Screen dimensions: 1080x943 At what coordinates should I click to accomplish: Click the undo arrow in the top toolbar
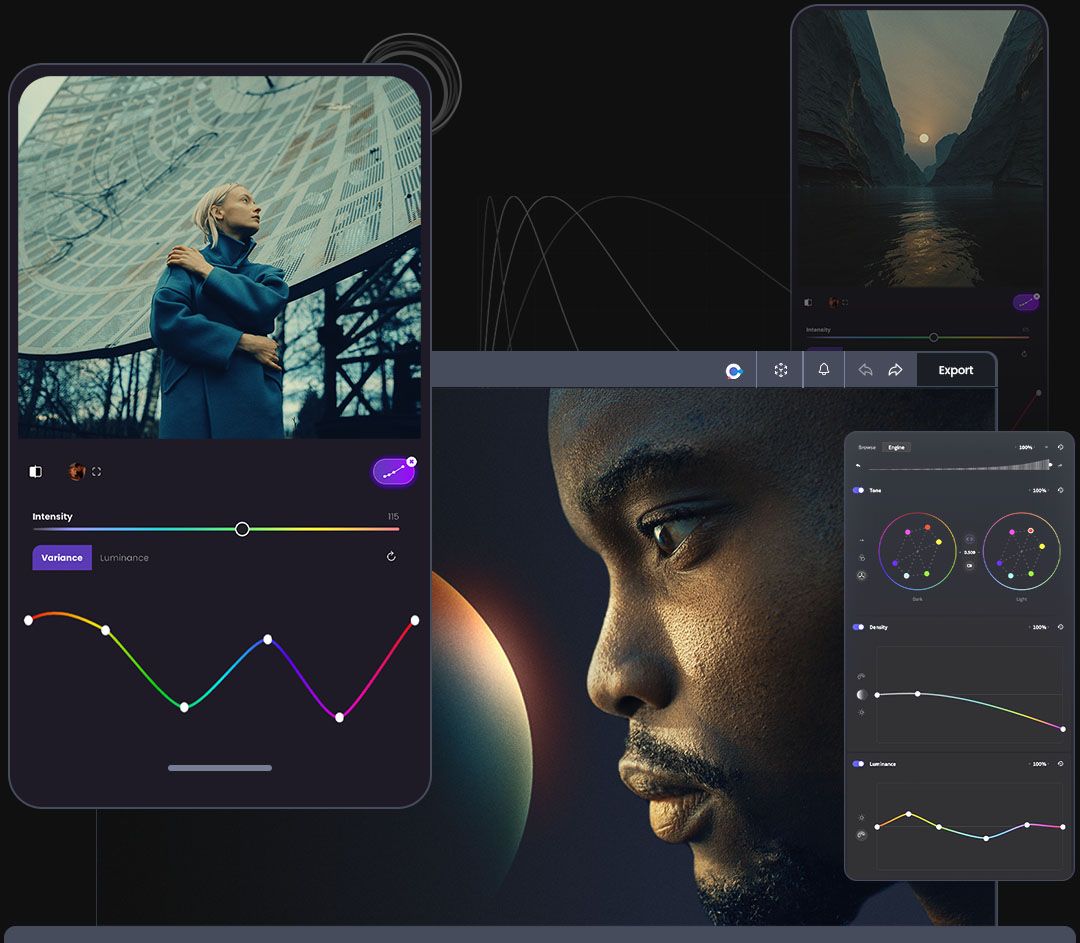point(866,369)
